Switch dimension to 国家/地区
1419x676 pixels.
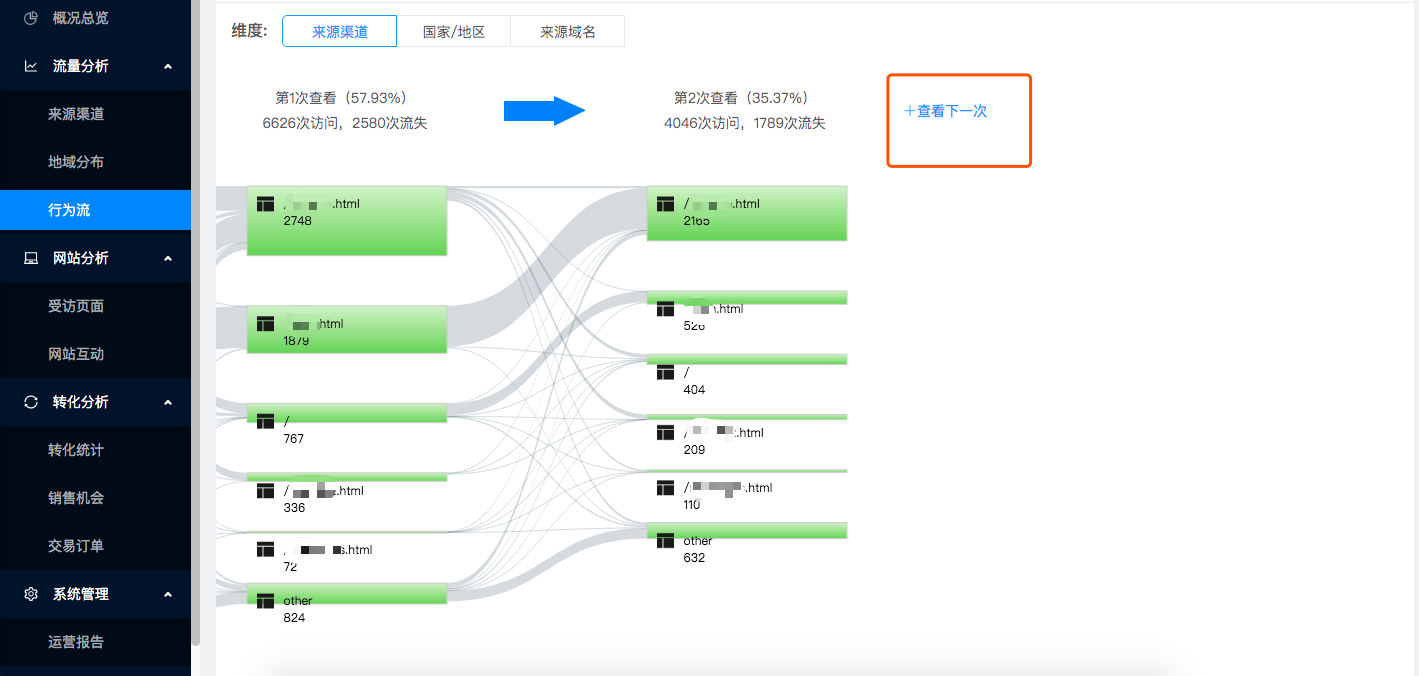(453, 32)
